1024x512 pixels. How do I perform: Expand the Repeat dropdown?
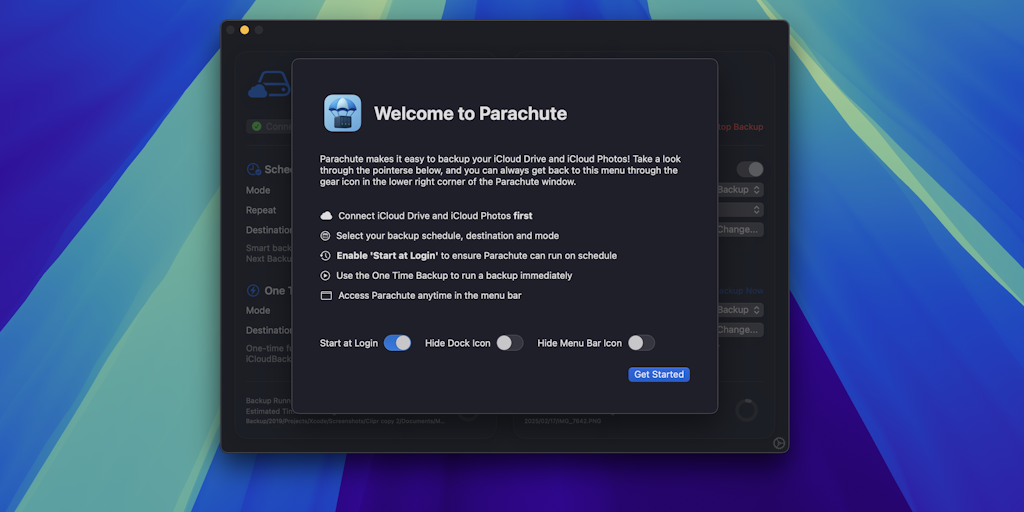pos(741,210)
